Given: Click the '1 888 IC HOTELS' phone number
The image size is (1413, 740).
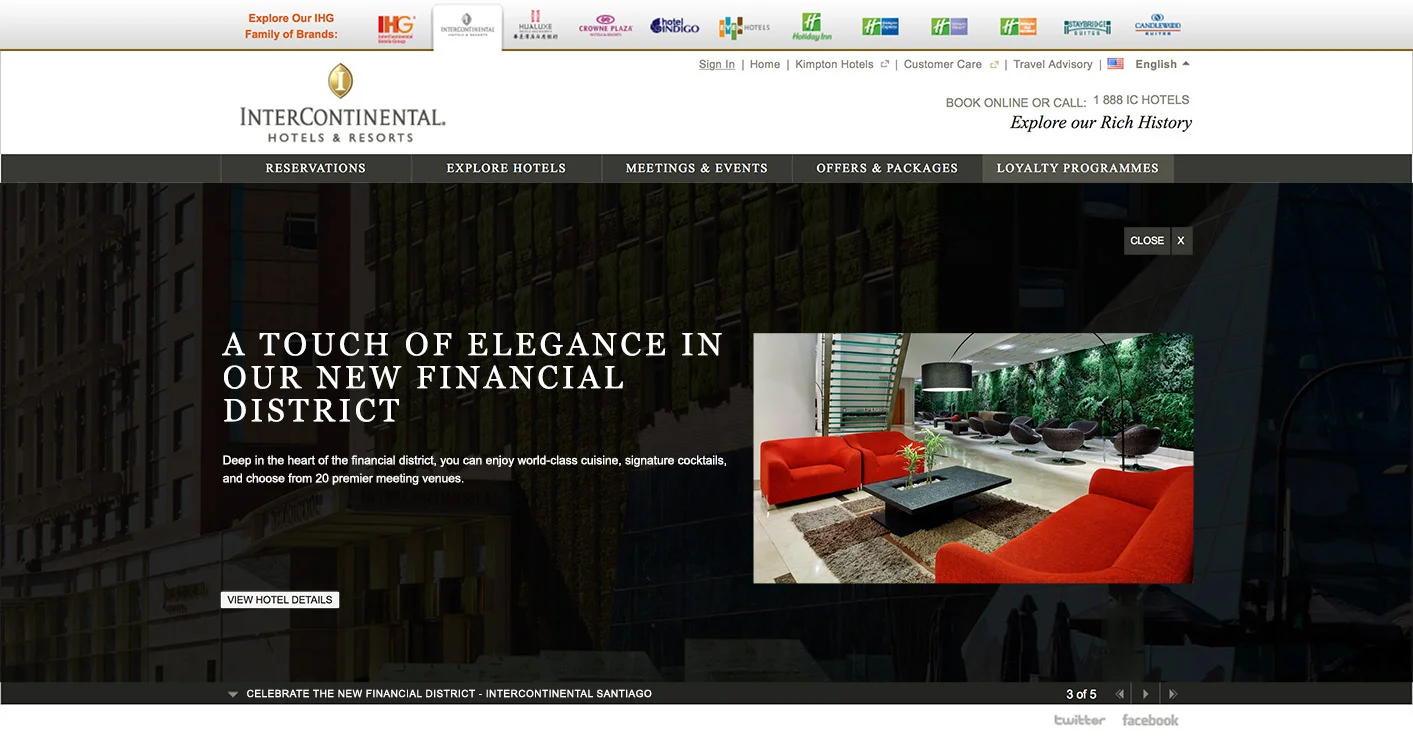Looking at the screenshot, I should (1141, 100).
